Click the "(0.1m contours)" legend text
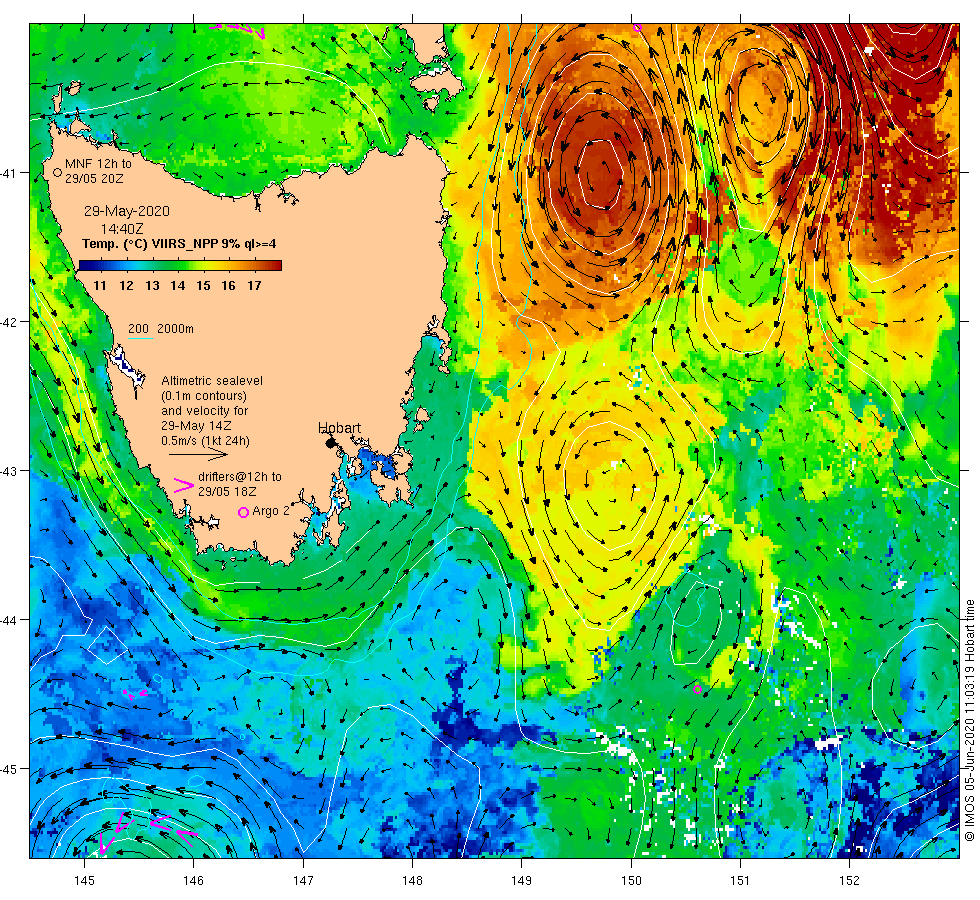Screen dimensions: 980x900 [204, 396]
